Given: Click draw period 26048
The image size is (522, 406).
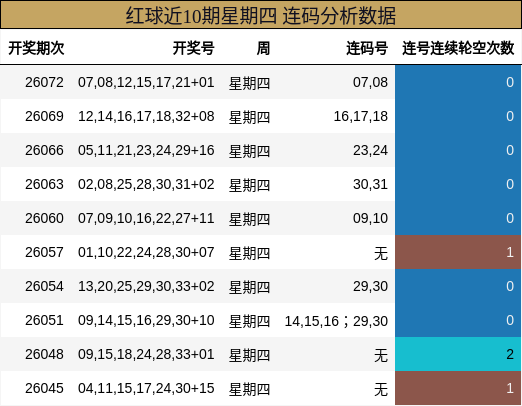Looking at the screenshot, I should pyautogui.click(x=44, y=354).
